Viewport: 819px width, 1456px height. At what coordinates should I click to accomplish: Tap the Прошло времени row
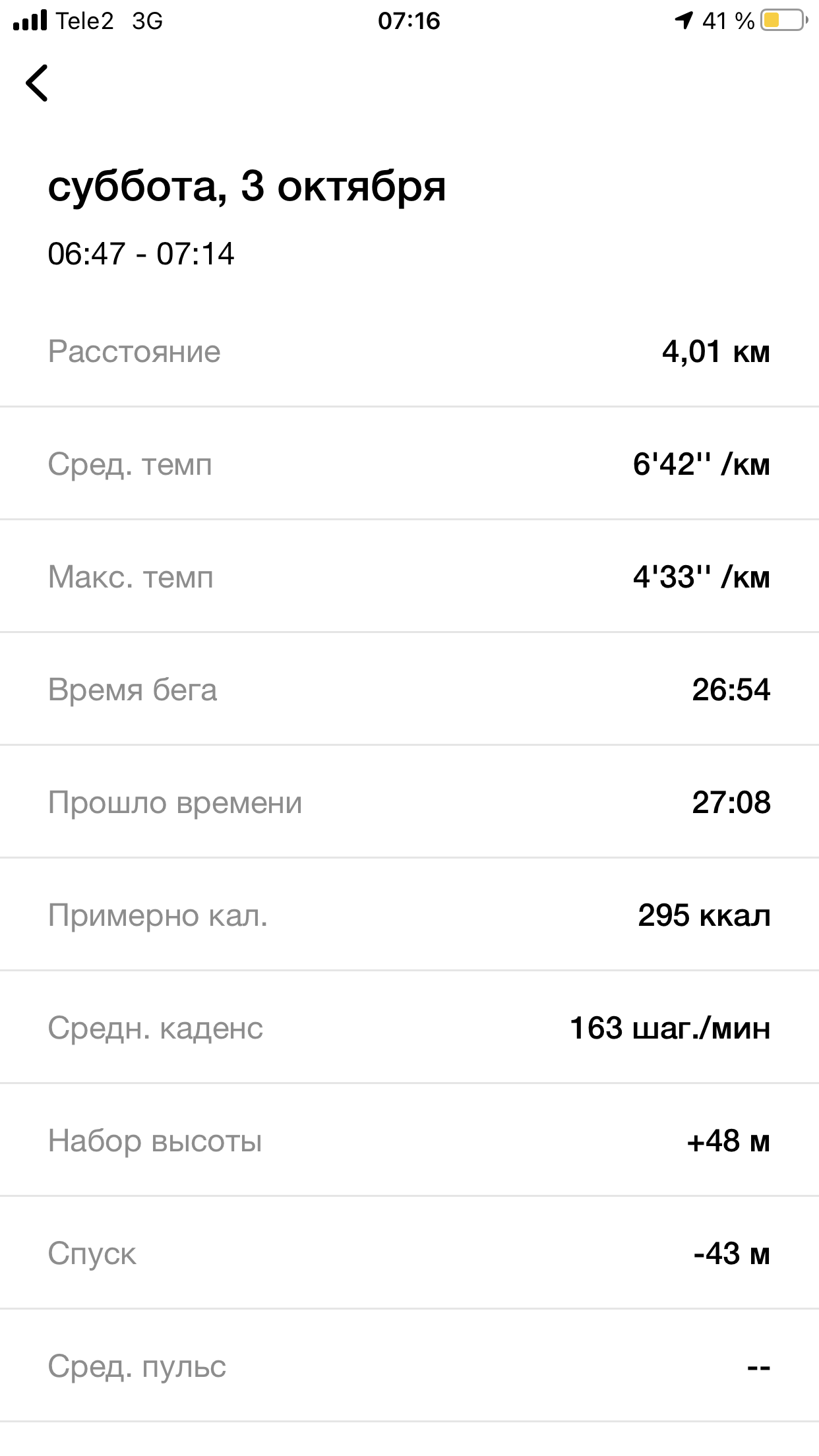[409, 803]
